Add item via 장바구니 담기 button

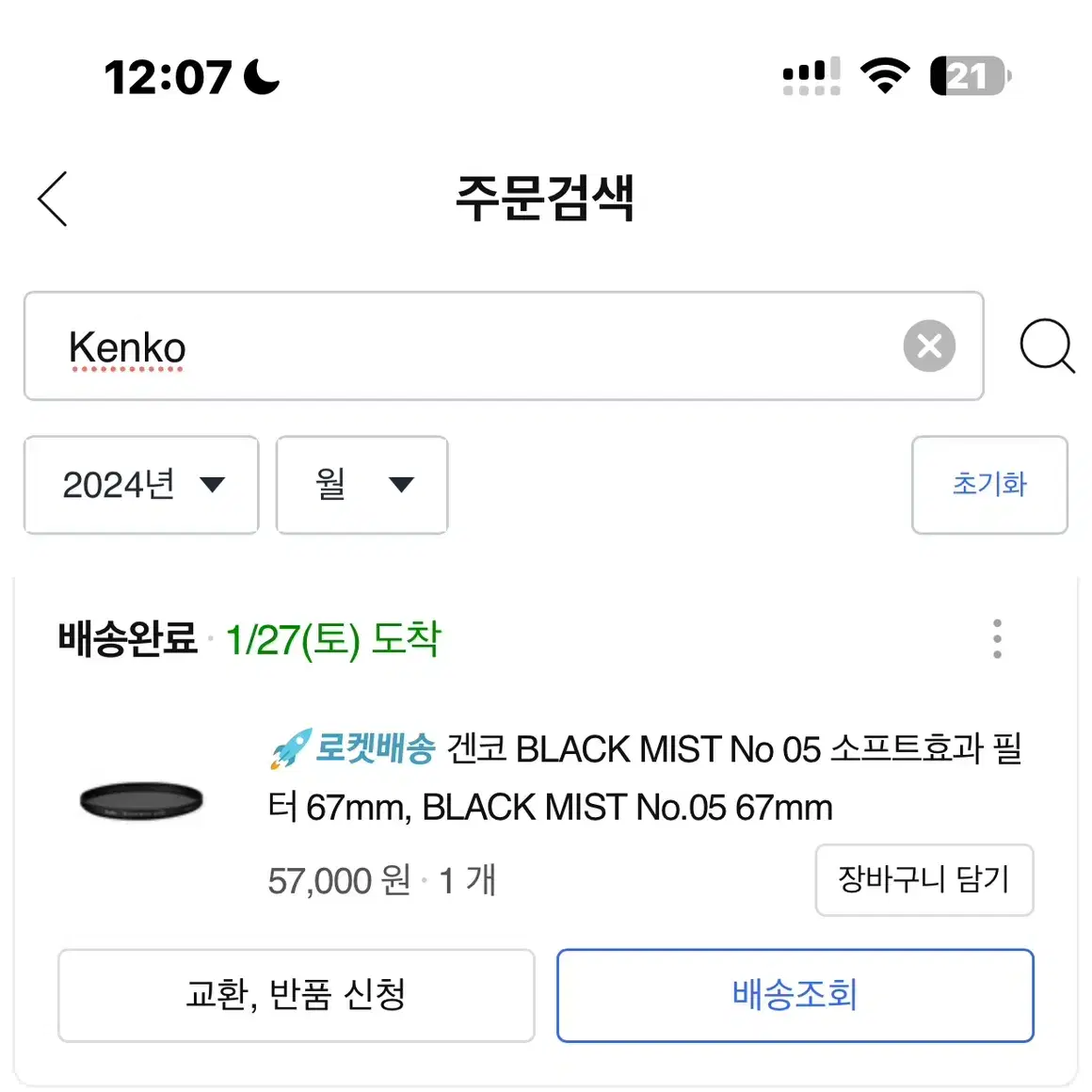point(924,879)
